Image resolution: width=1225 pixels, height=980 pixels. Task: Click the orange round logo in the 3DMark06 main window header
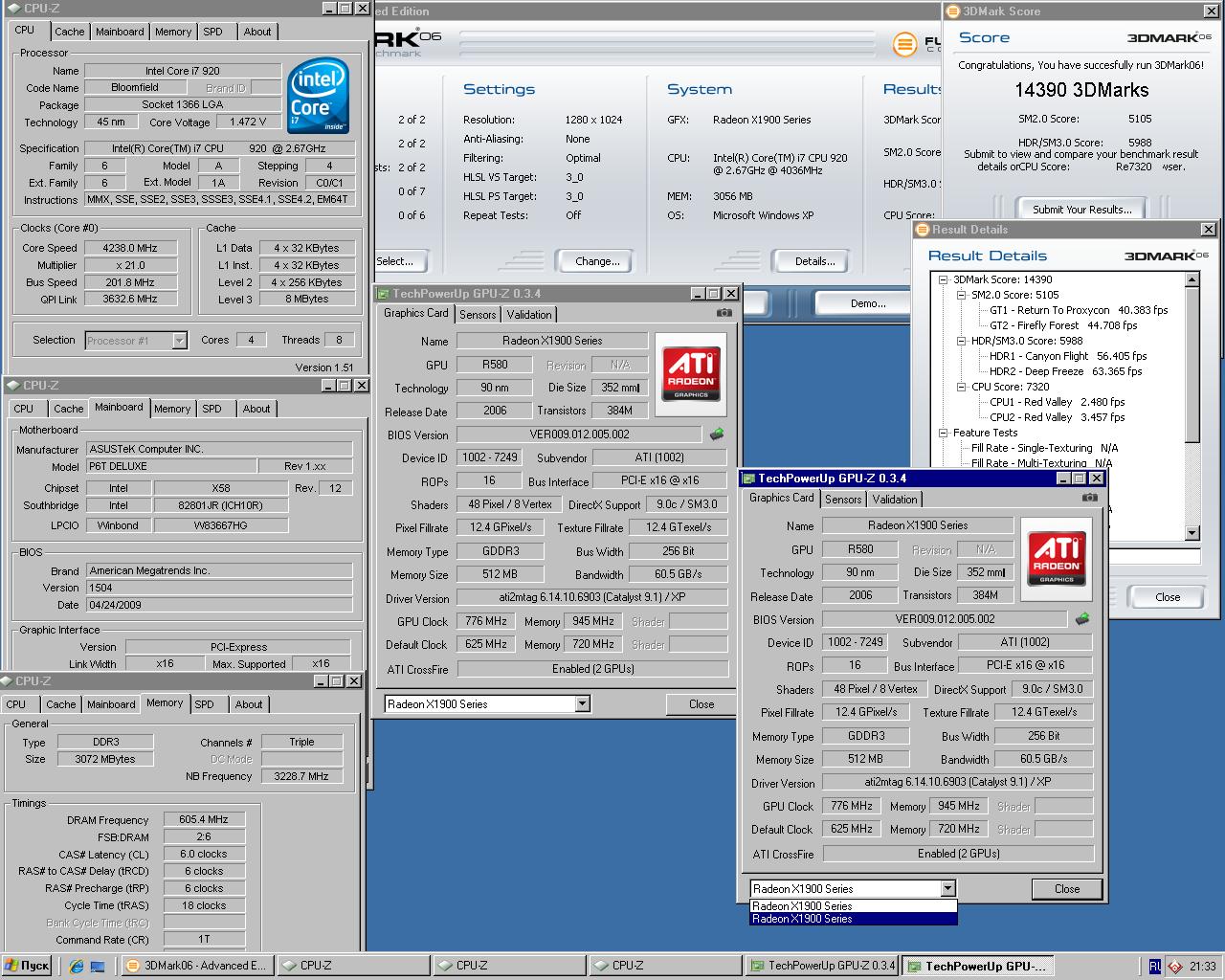click(903, 44)
